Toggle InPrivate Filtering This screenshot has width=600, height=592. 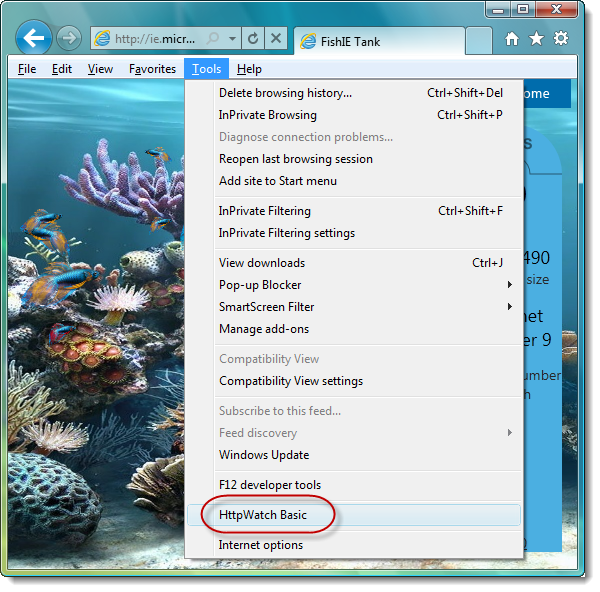coord(354,211)
